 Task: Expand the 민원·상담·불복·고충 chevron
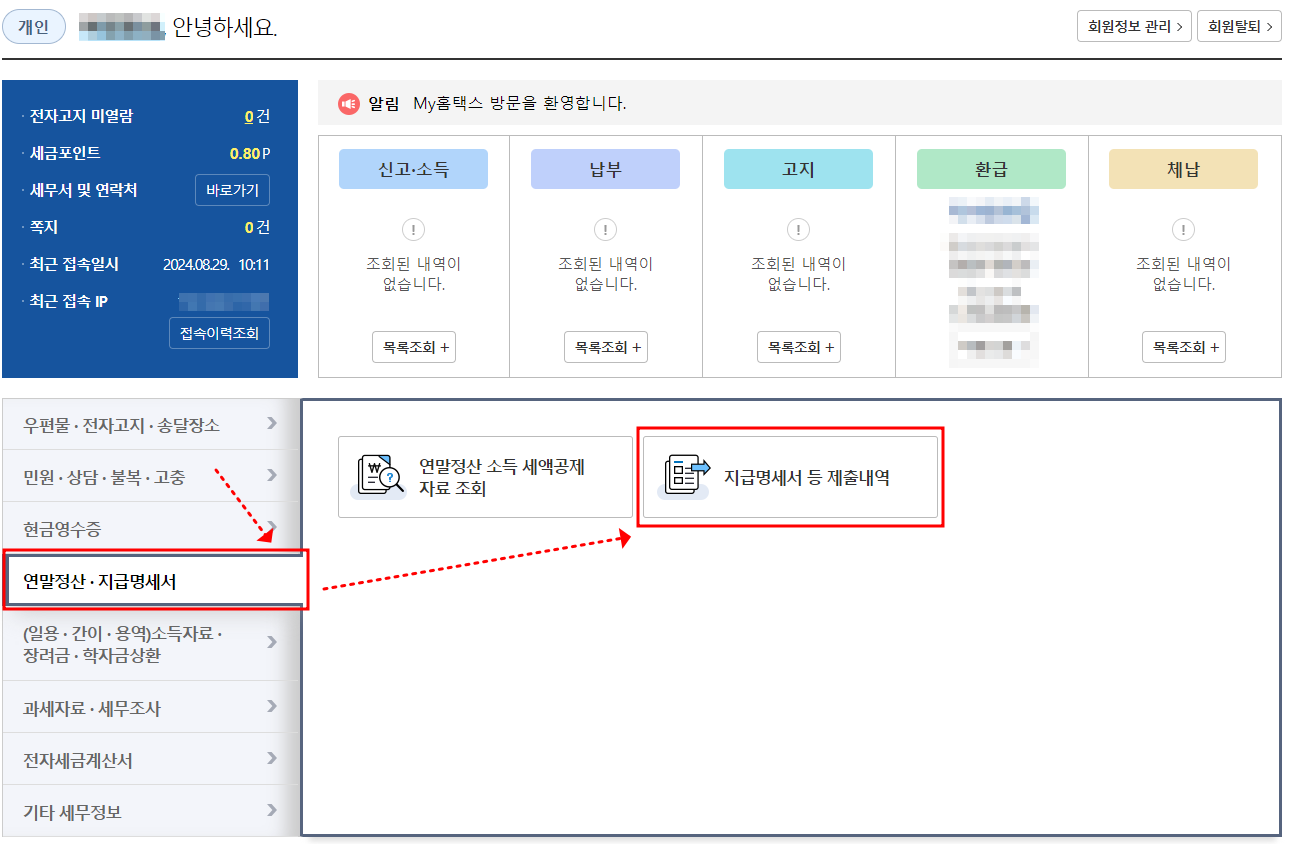[x=272, y=476]
